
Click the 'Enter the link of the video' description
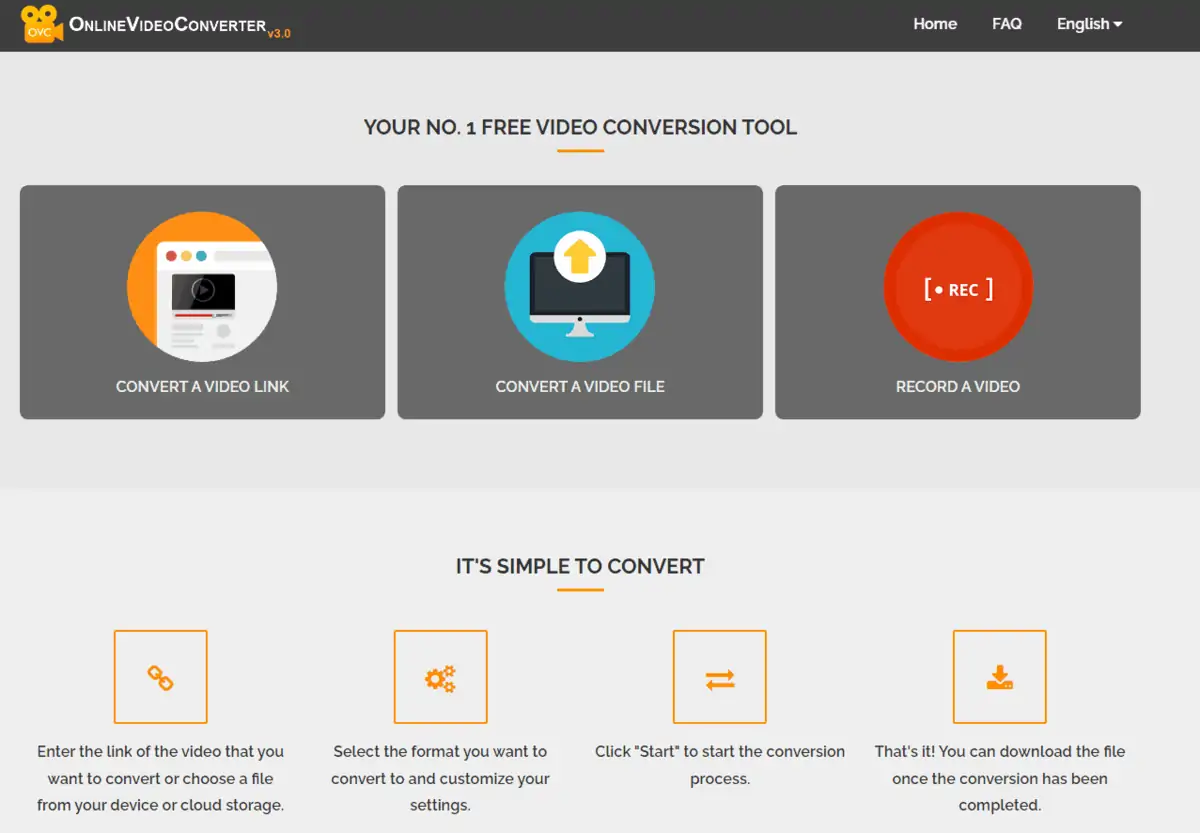point(161,778)
